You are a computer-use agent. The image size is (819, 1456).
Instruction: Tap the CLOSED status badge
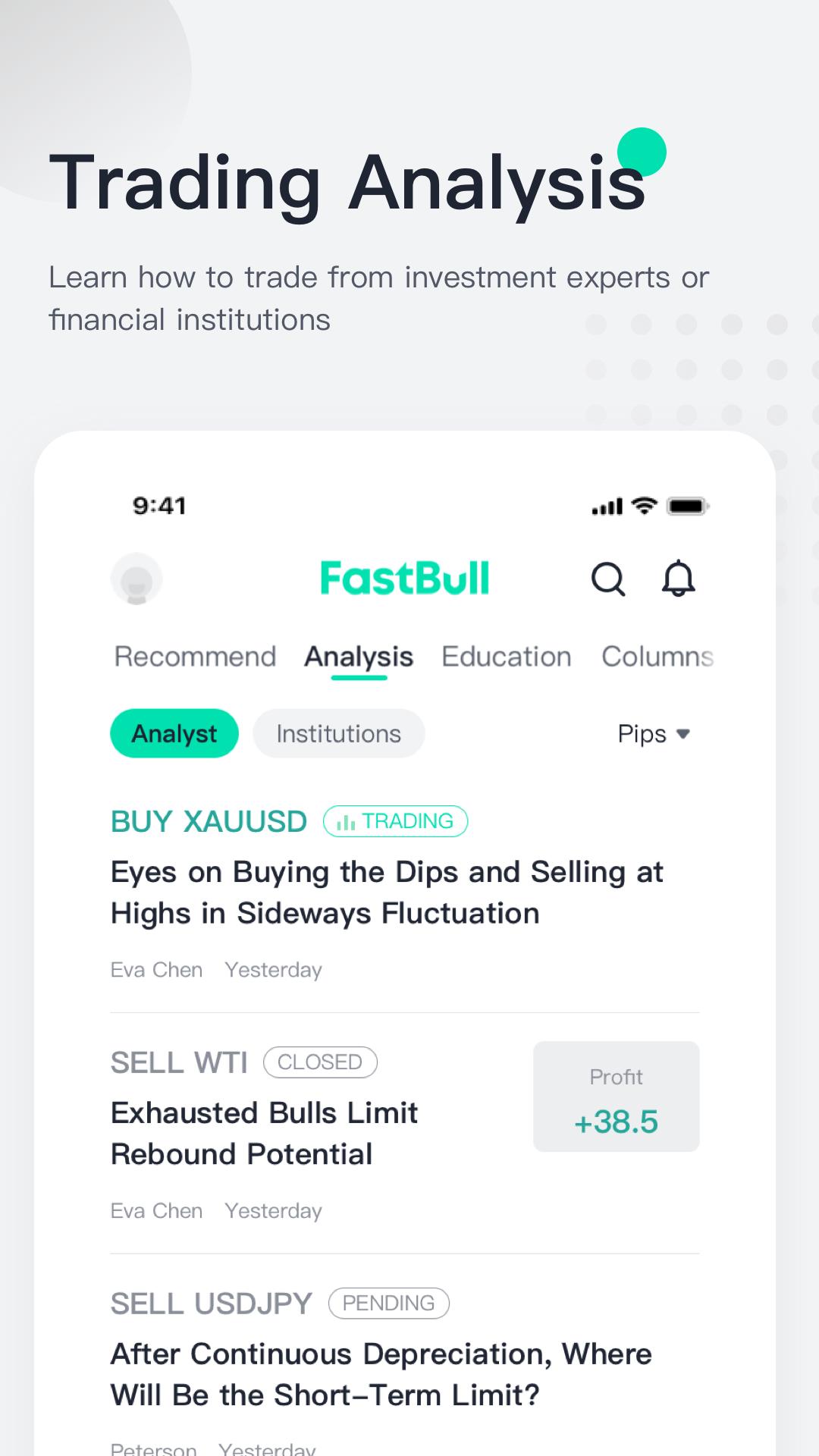pyautogui.click(x=320, y=1062)
